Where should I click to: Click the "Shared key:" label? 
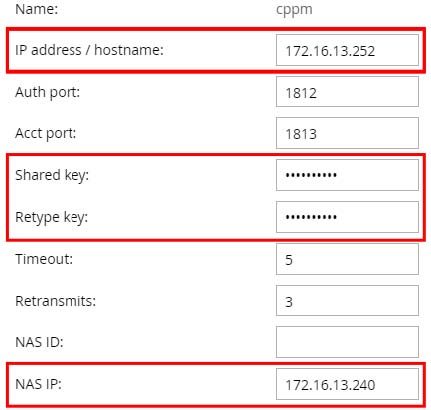[52, 175]
